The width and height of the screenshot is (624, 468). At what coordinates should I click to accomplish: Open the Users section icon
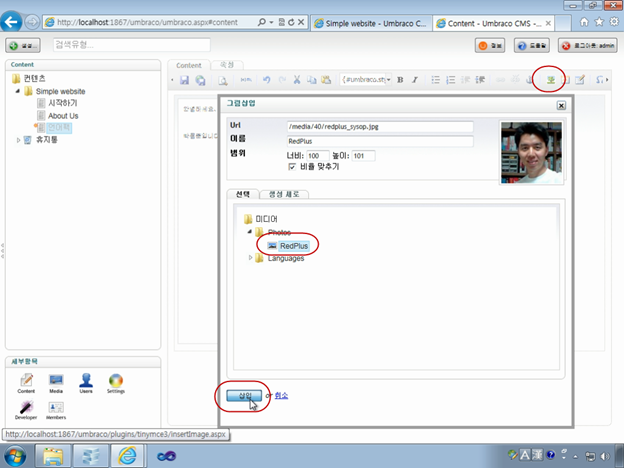(86, 383)
